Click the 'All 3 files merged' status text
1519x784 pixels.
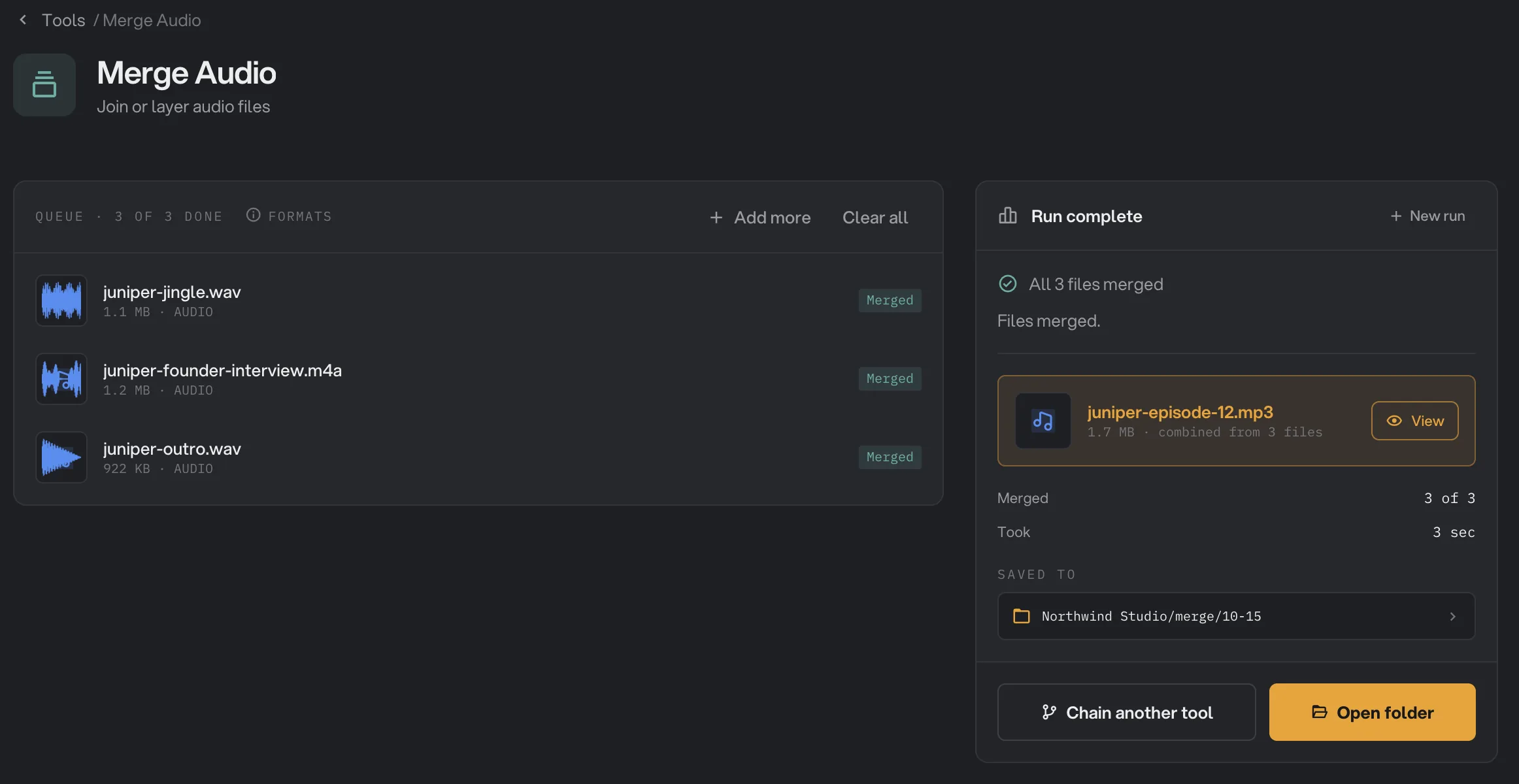coord(1096,284)
